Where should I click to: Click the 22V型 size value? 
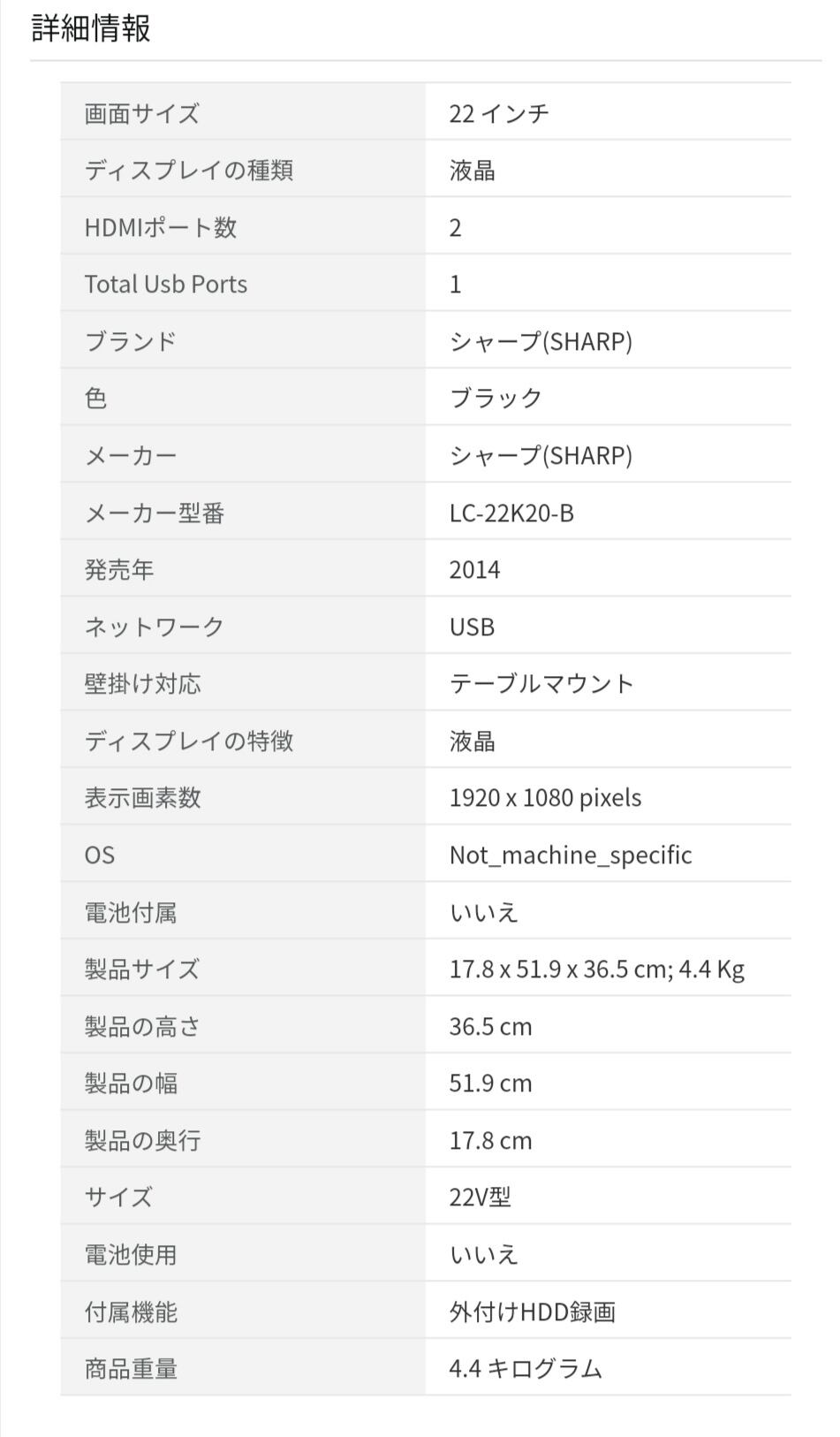(480, 1197)
